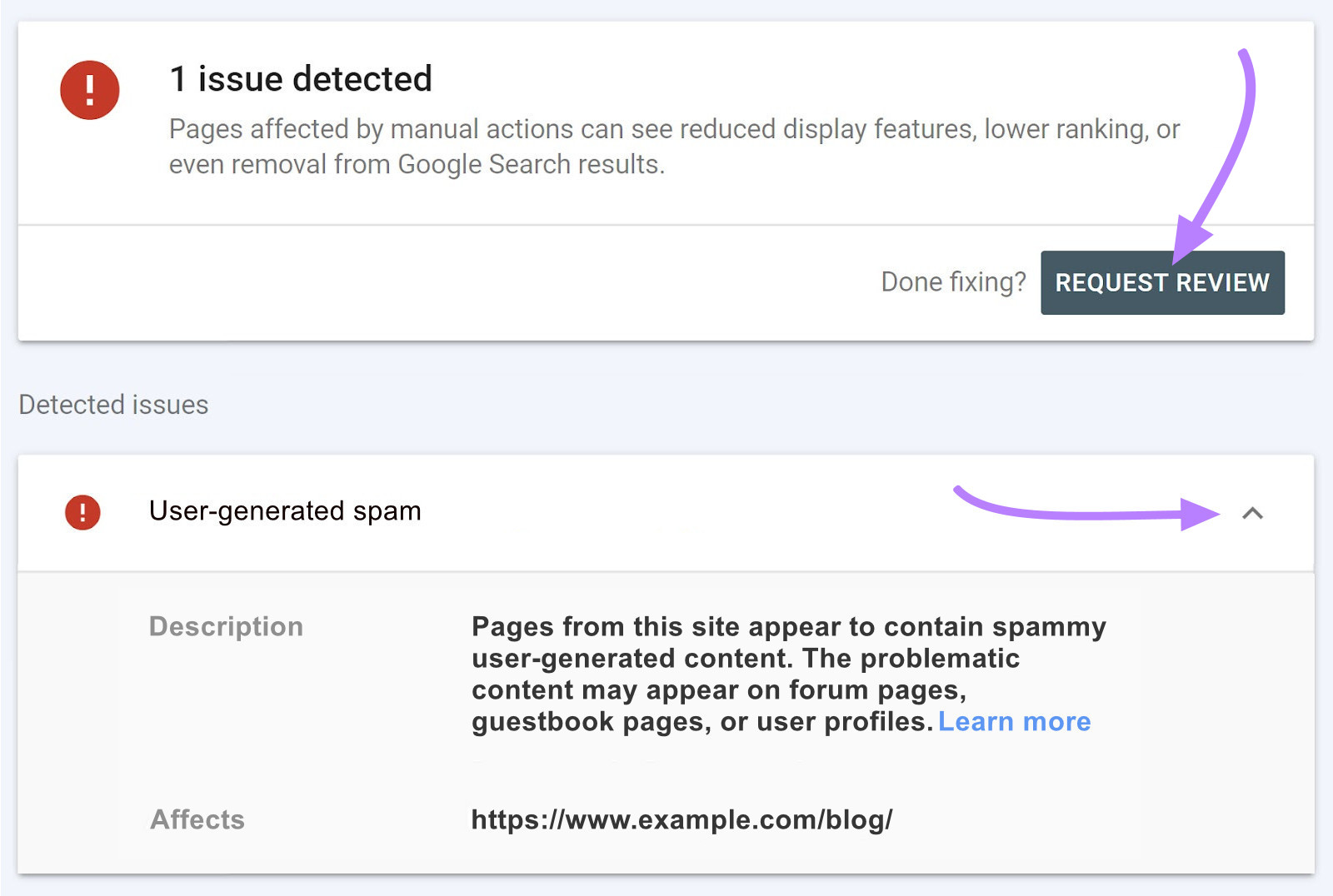This screenshot has width=1333, height=896.
Task: Click the https://www.example.com/blog/ URL
Action: (681, 819)
